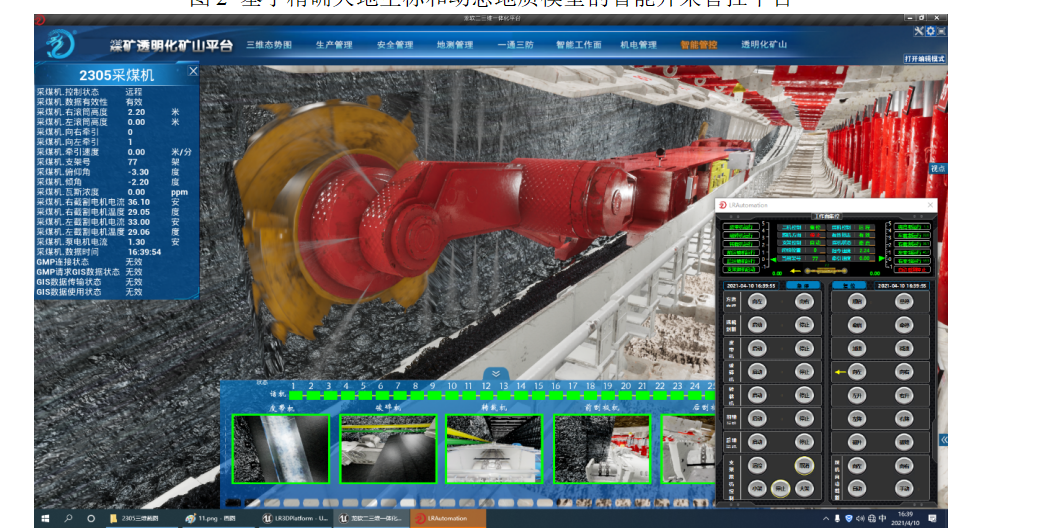Select the 皮带机 camera thumbnail
This screenshot has height=530, width=1046.
point(280,448)
